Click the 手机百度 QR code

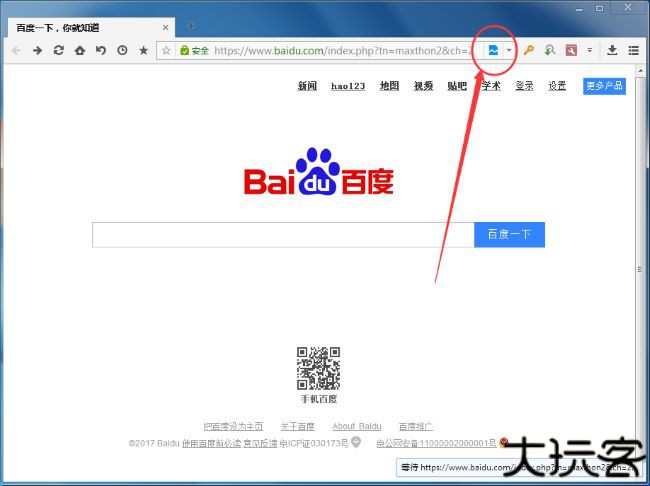coord(318,368)
